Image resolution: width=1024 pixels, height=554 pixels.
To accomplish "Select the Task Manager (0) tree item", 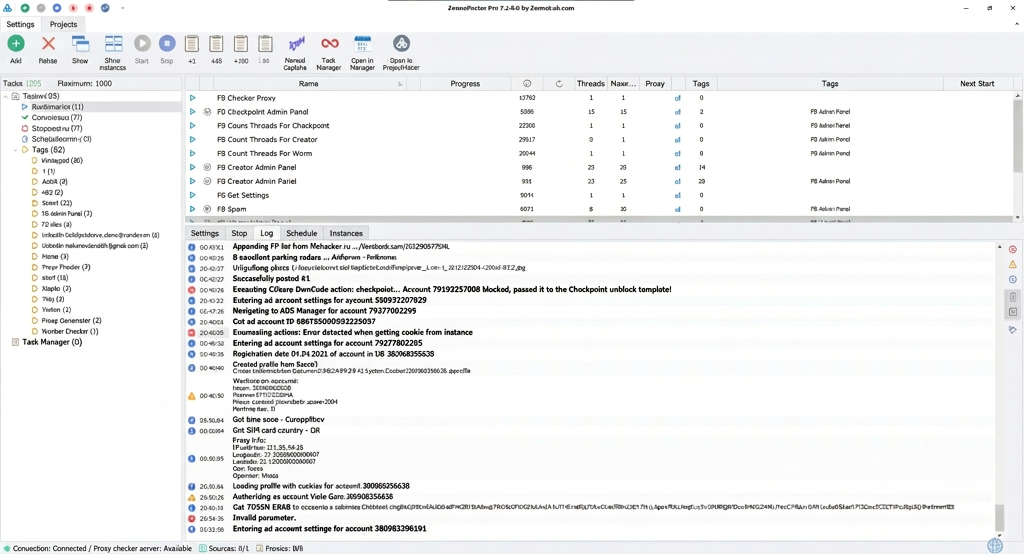I will coord(52,342).
